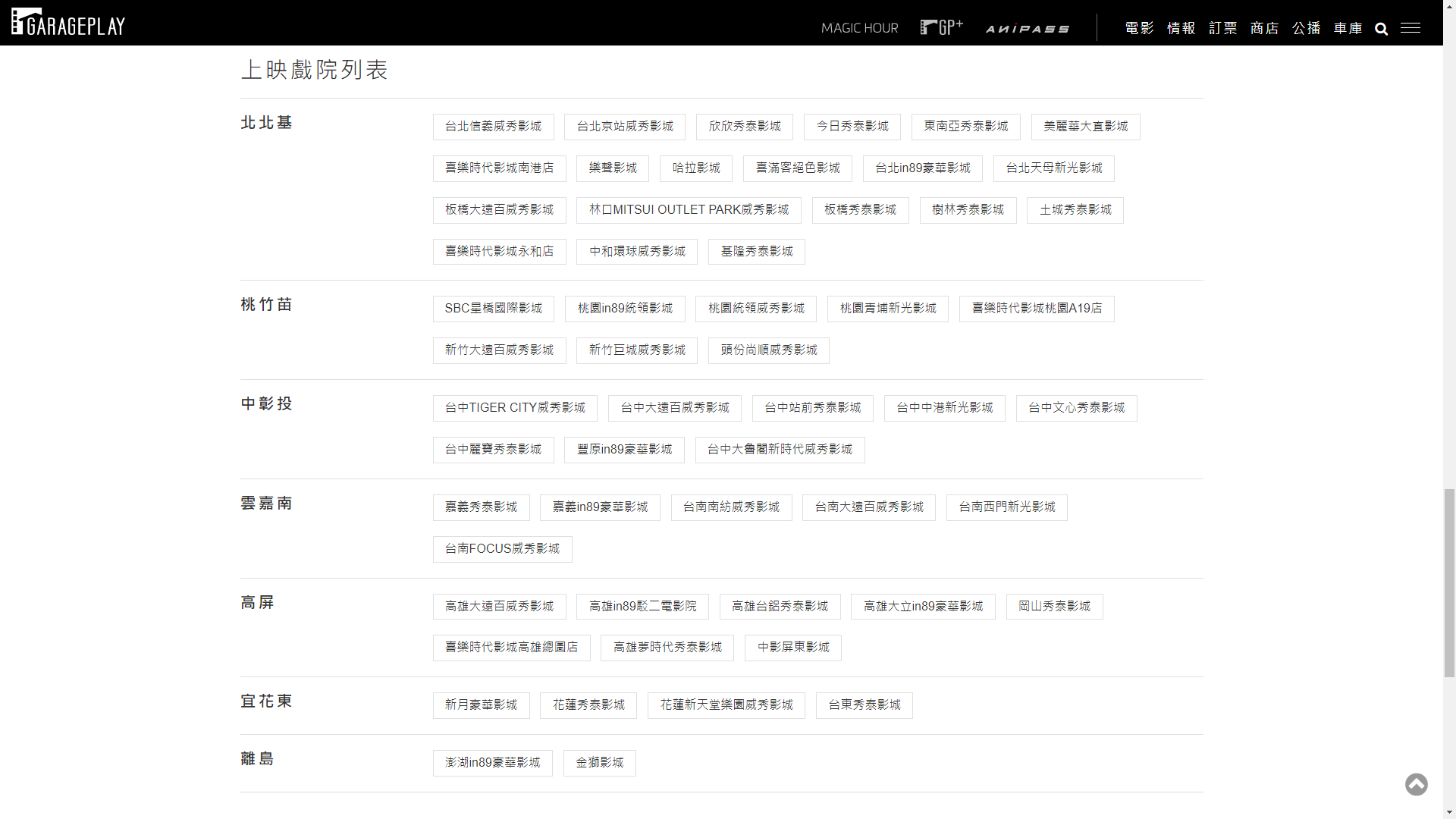Open 中和環球威秀影城
Viewport: 1456px width, 819px height.
coord(637,252)
